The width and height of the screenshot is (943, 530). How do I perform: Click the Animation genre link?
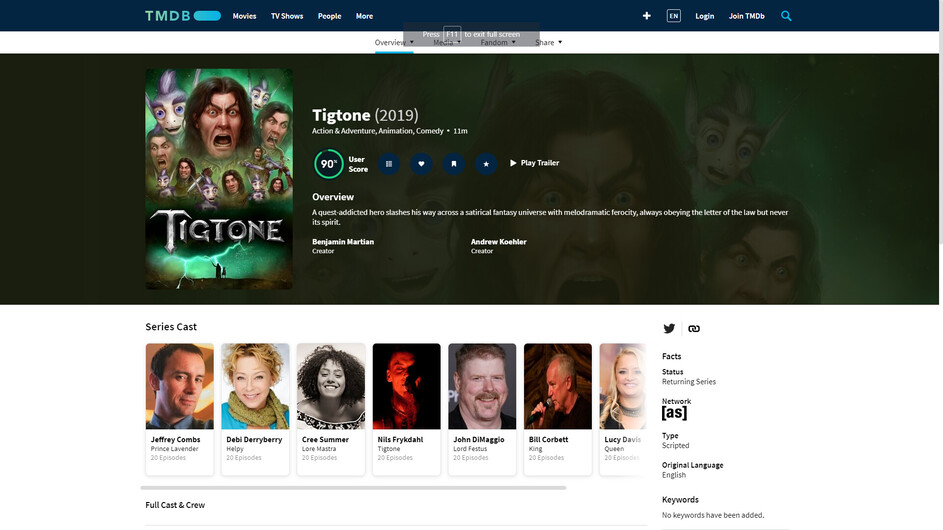(395, 131)
